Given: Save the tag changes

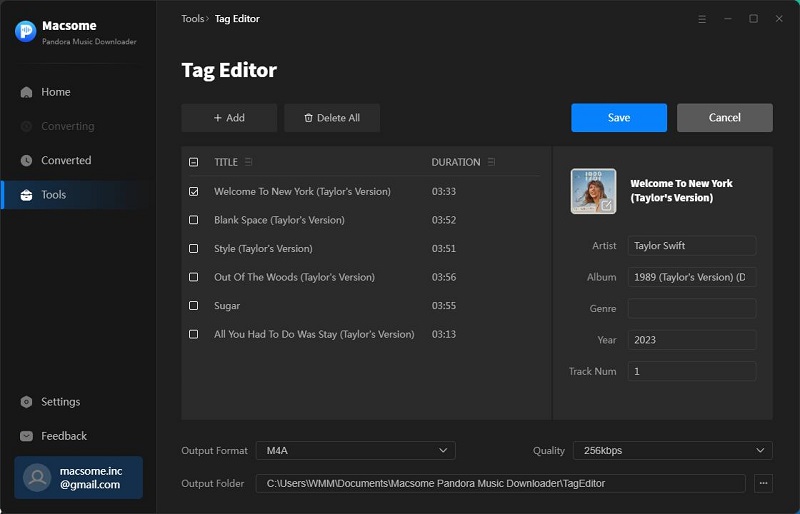Looking at the screenshot, I should click(x=619, y=118).
